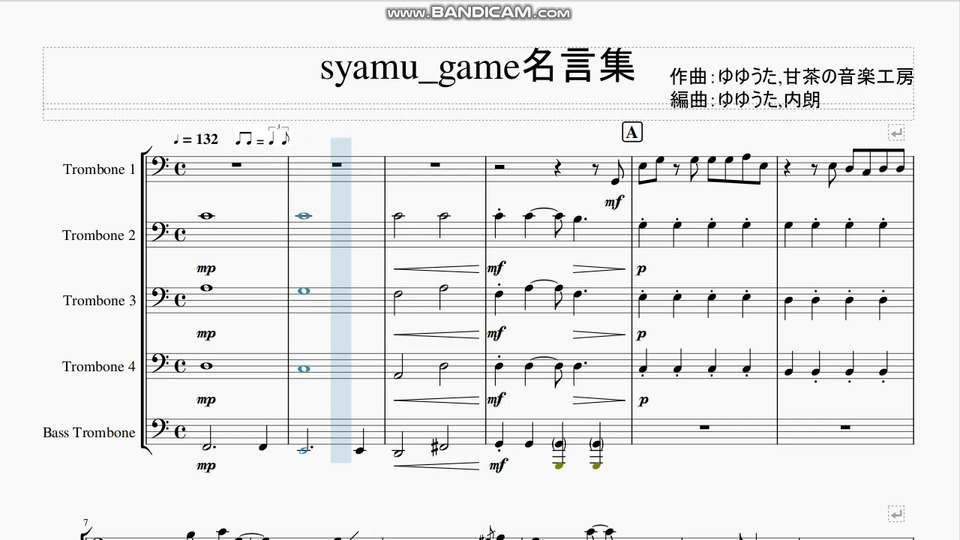This screenshot has width=960, height=540.
Task: Select the composer credit line 作曲
Action: 792,77
